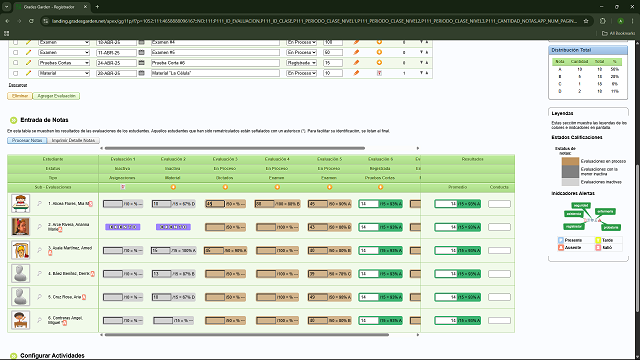The width and height of the screenshot is (640, 360).
Task: Click the Eliminar button
Action: (20, 96)
